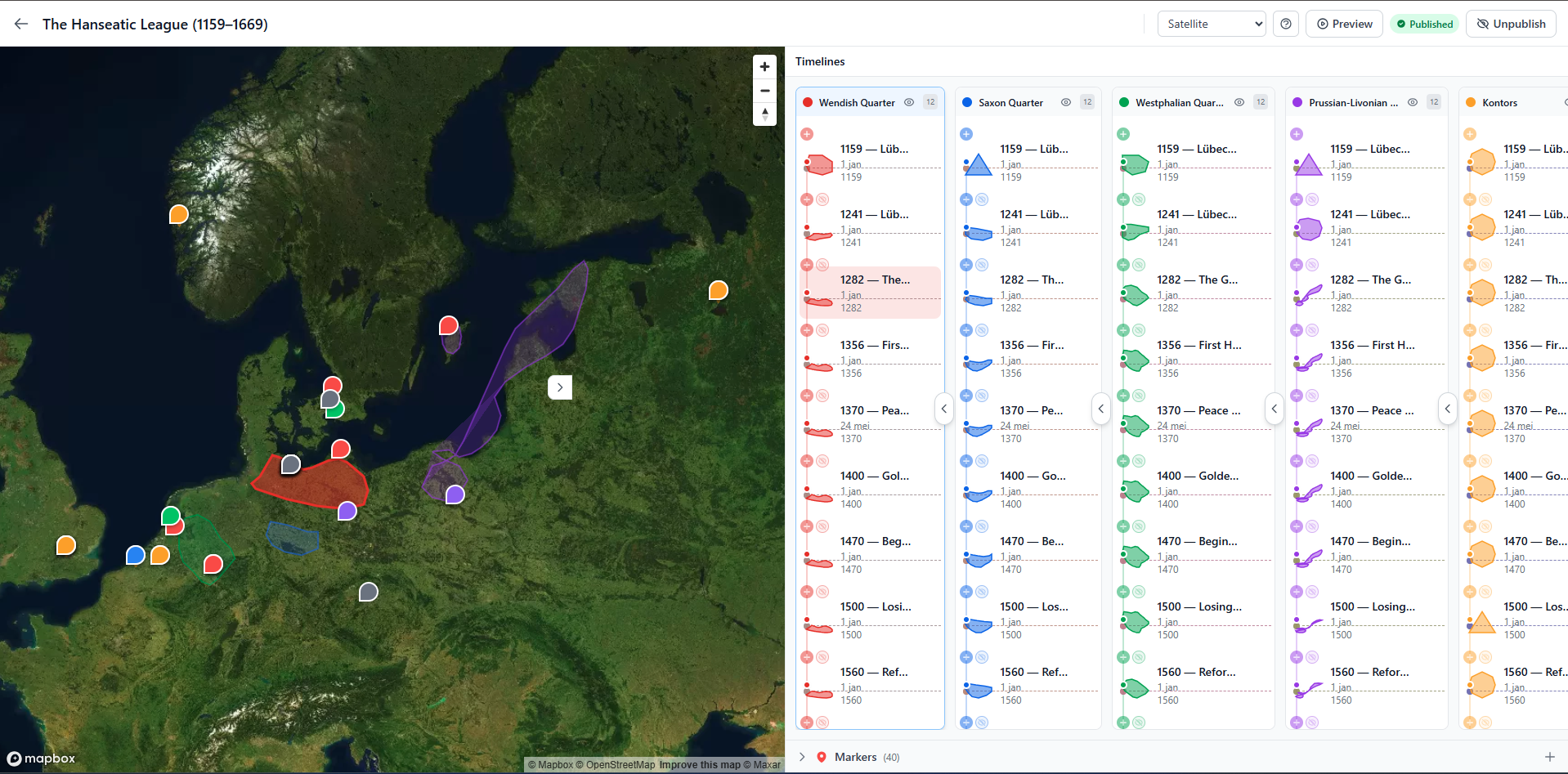This screenshot has width=1568, height=774.
Task: Open the Satellite map style dropdown
Action: coord(1211,24)
